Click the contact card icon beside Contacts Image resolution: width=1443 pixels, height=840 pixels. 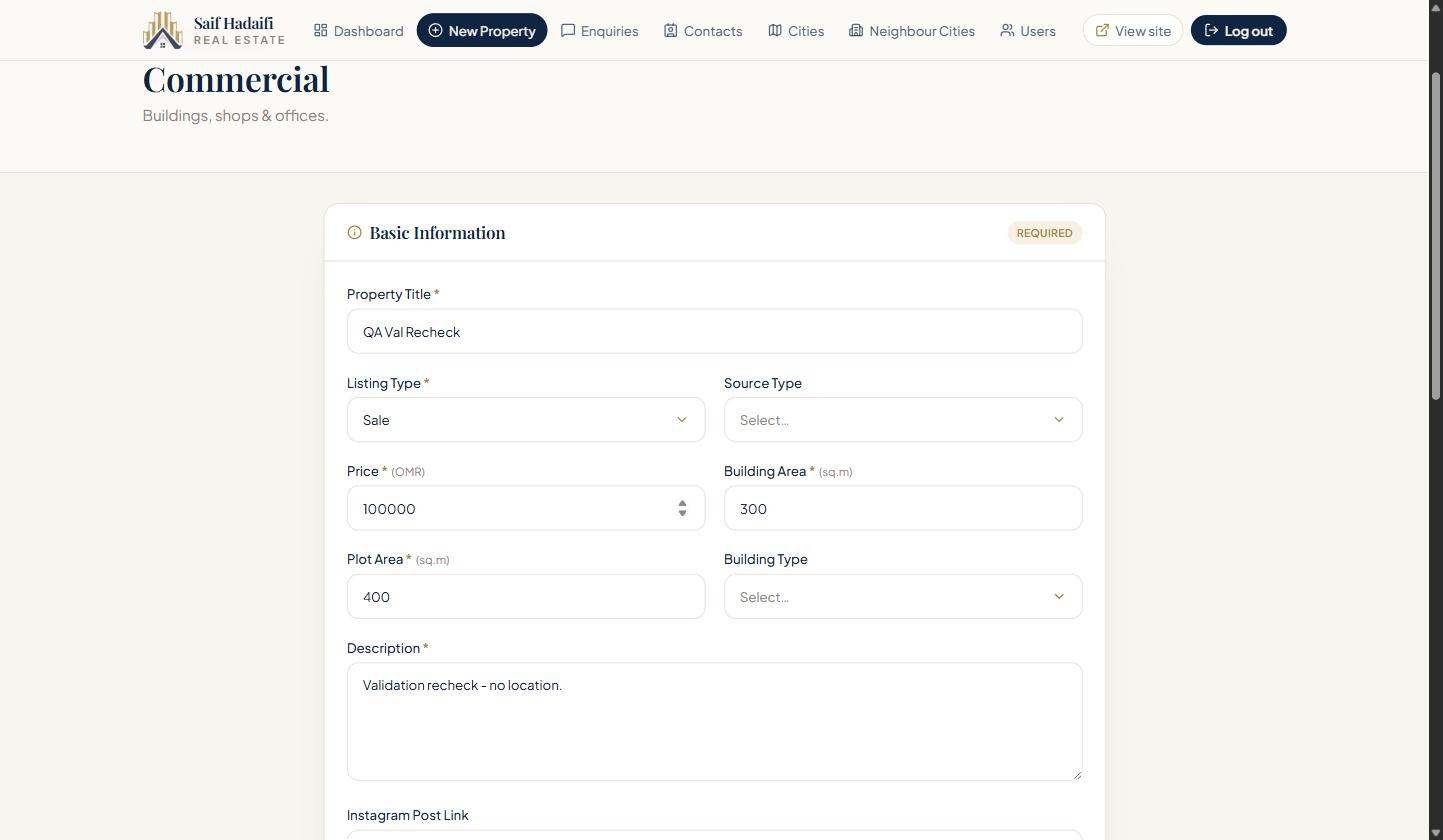point(670,30)
